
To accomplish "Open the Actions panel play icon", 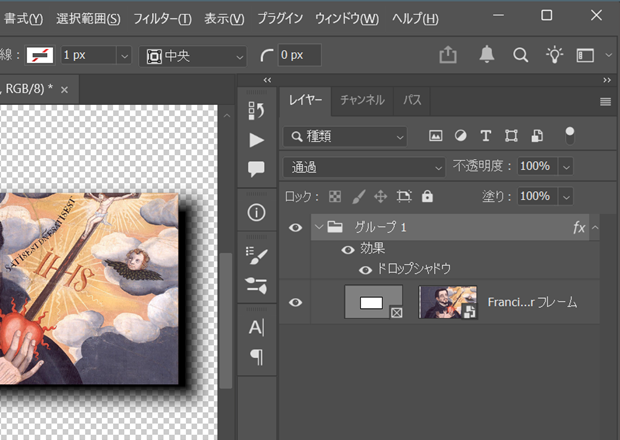I will (x=256, y=139).
